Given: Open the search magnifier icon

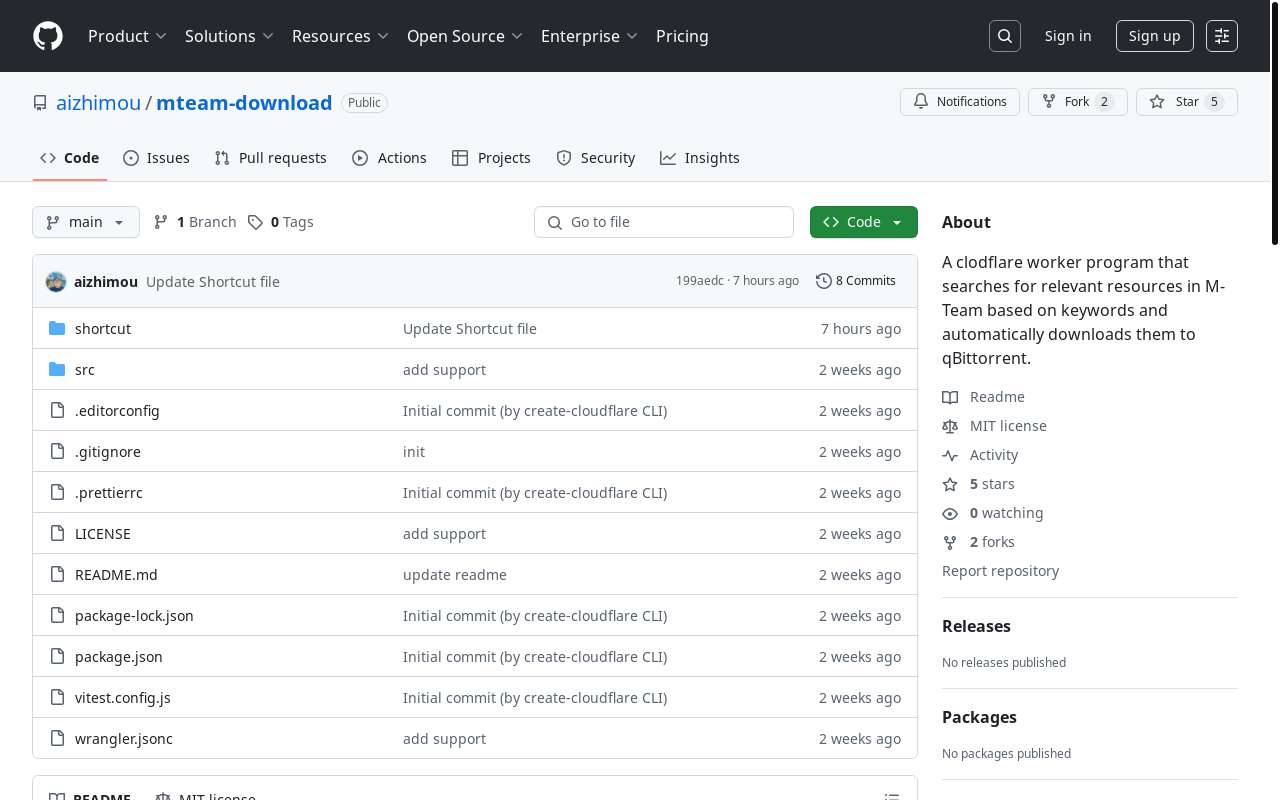Looking at the screenshot, I should 1005,36.
